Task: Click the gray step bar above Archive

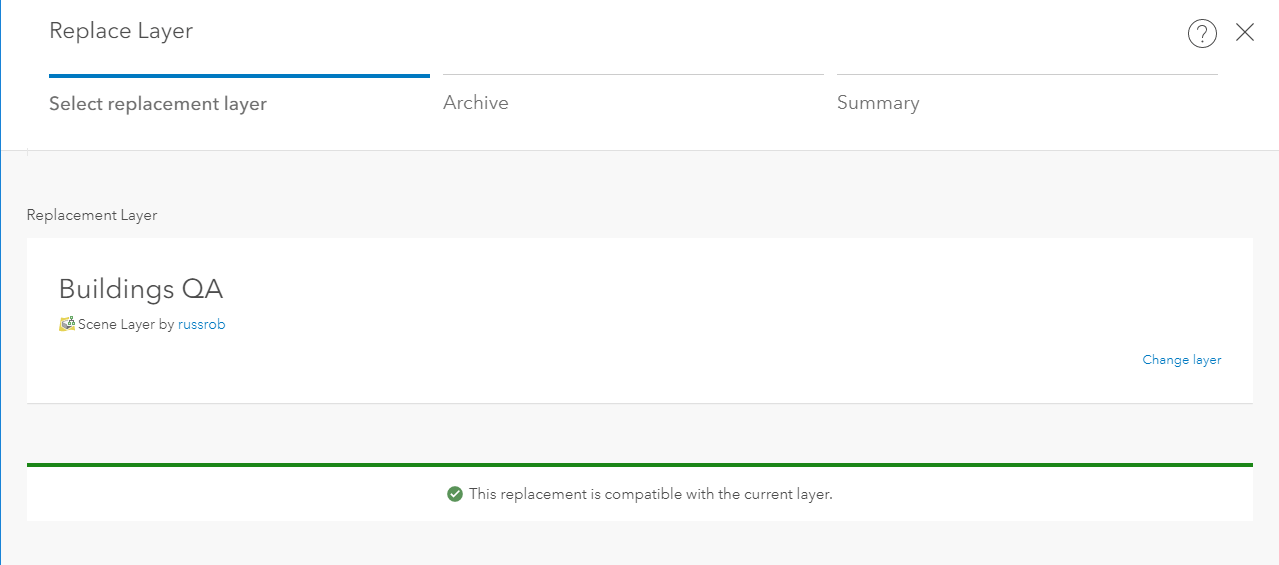Action: [633, 75]
